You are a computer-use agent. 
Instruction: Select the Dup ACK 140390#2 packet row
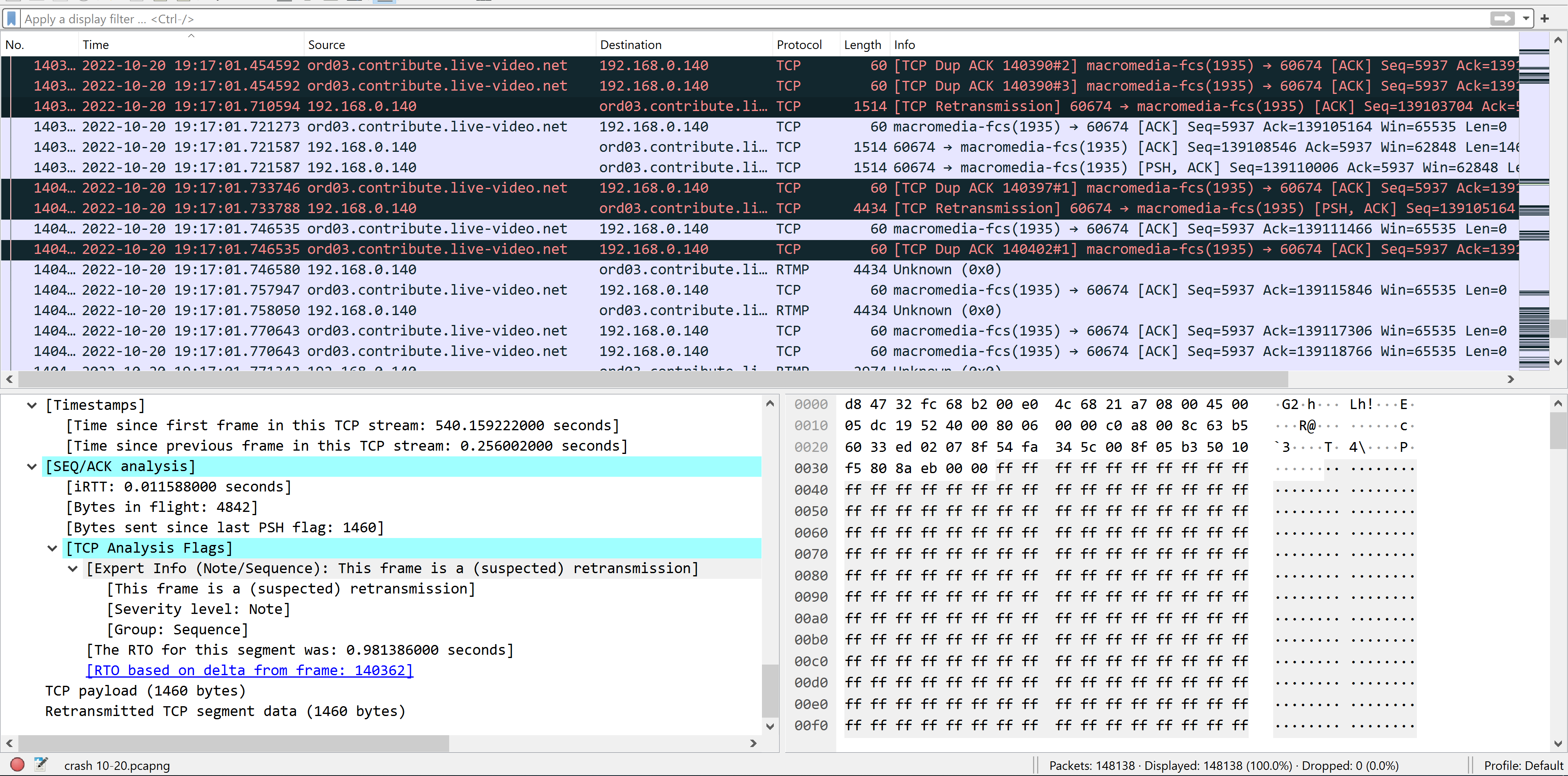pyautogui.click(x=759, y=66)
